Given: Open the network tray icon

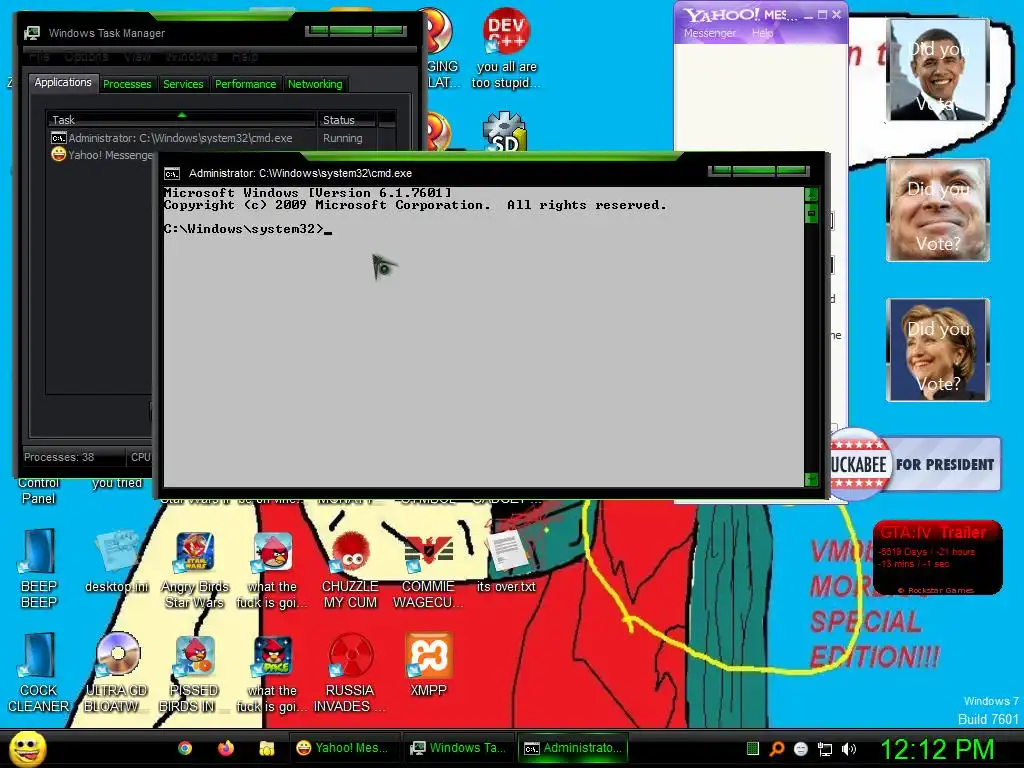Looking at the screenshot, I should coord(825,749).
